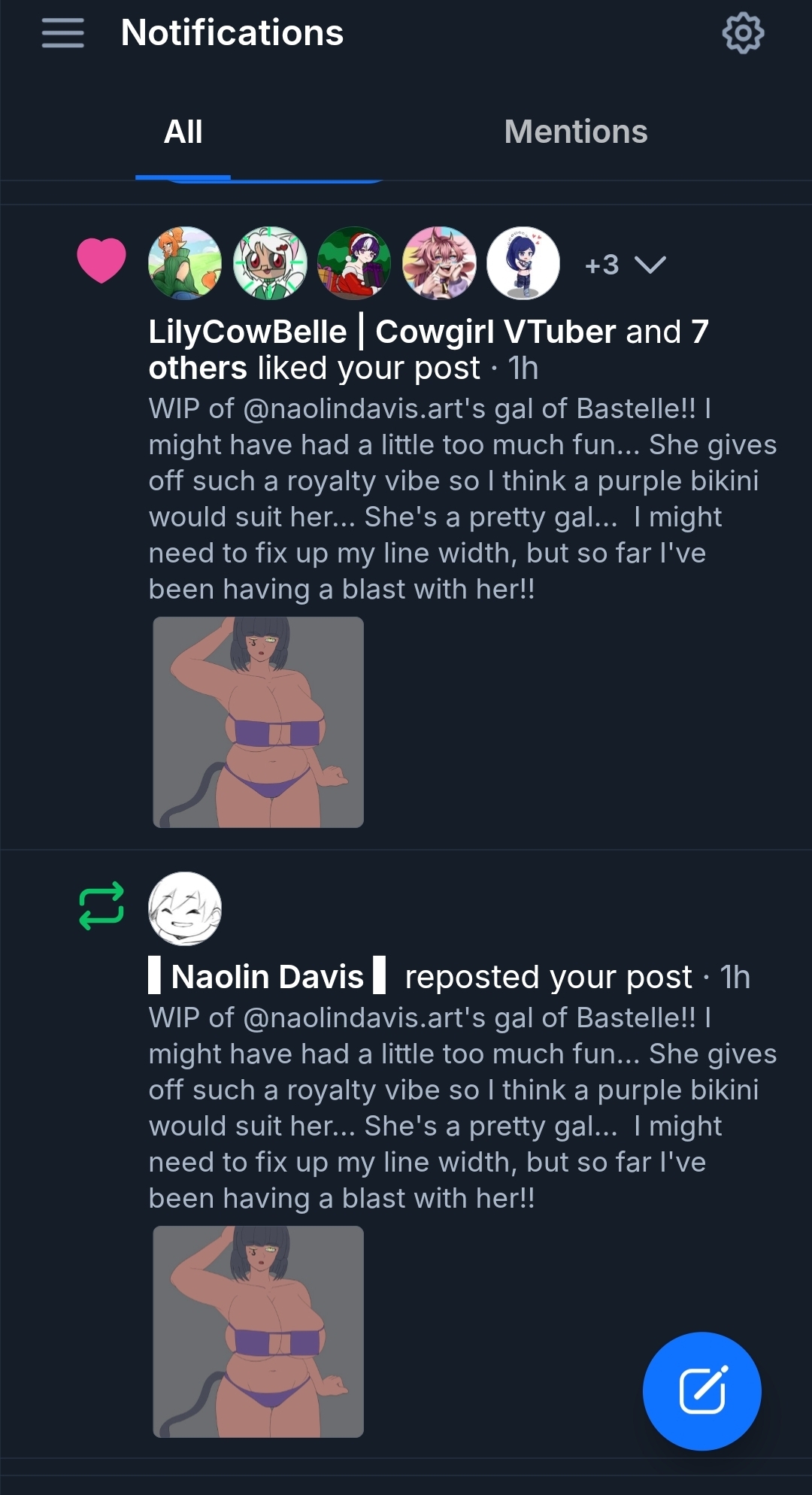Open the white cat-eared avatar profile
Image resolution: width=812 pixels, height=1495 pixels.
(x=270, y=263)
